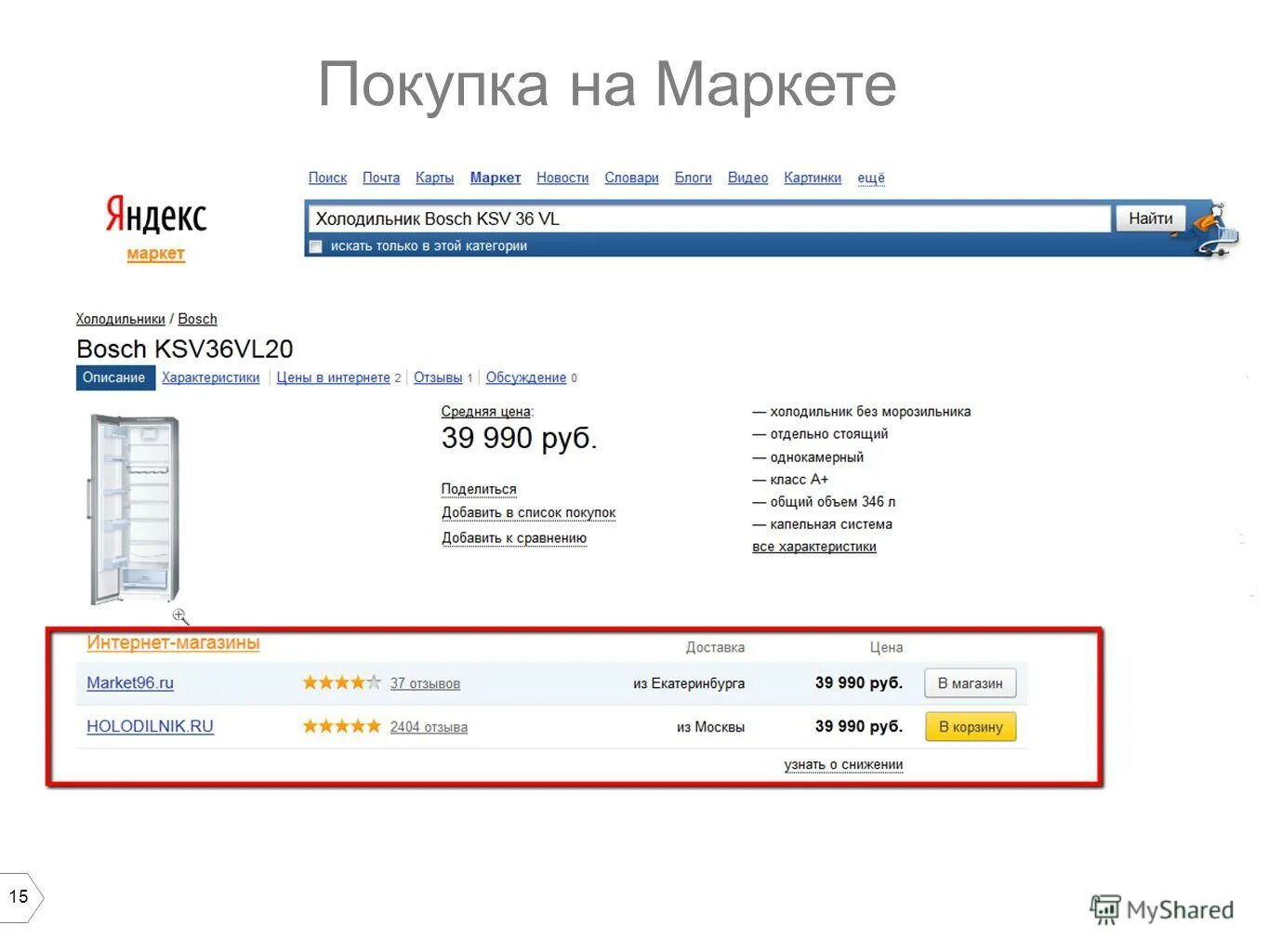
Task: Click the magnifier zoom icon on the fridge image
Action: point(181,616)
